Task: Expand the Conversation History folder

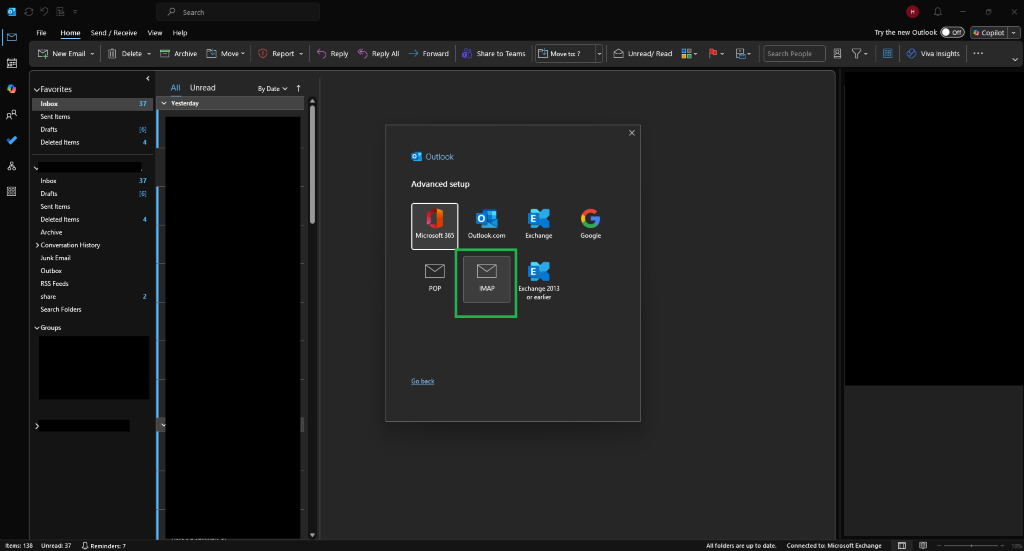Action: 37,245
